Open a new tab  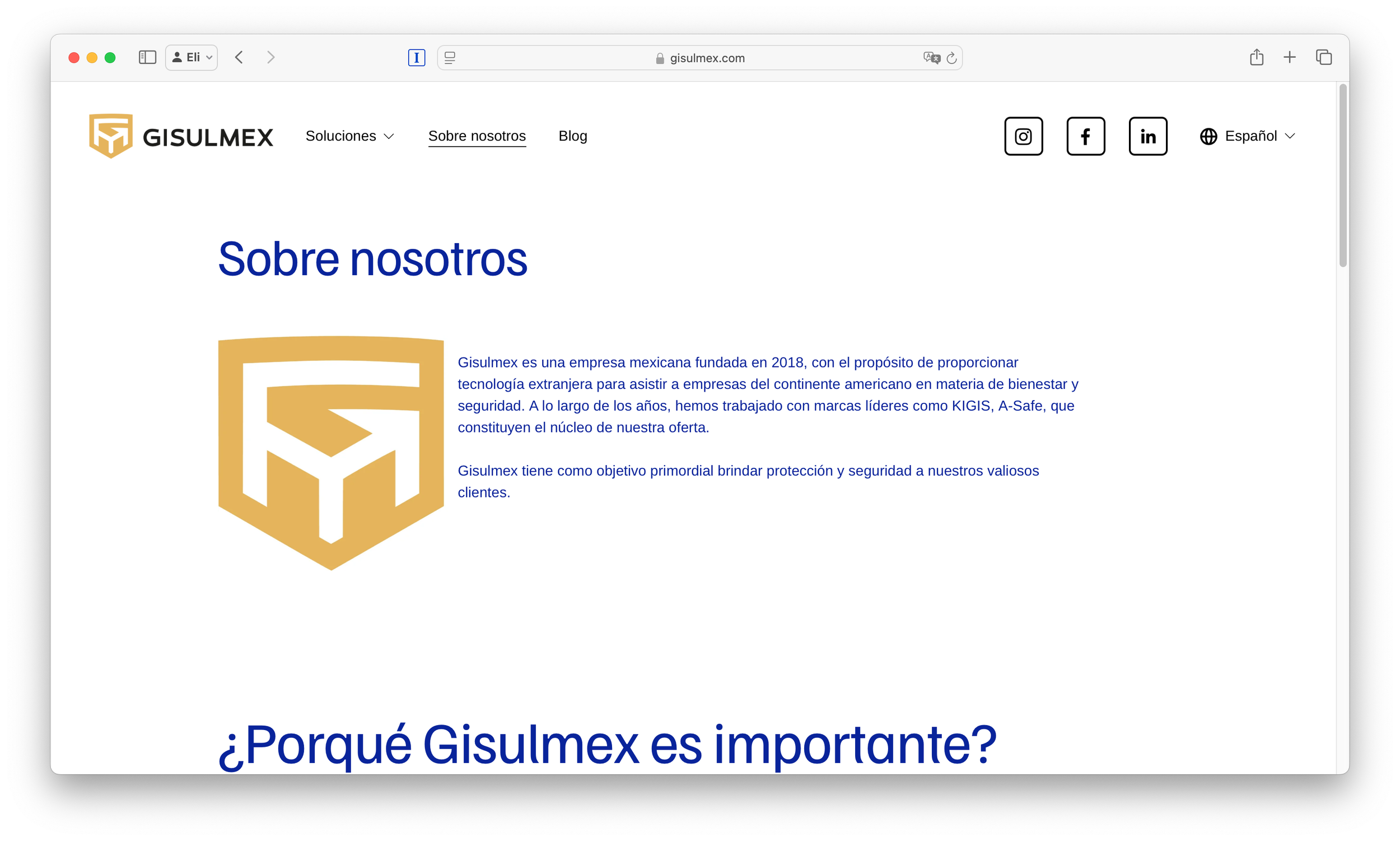[1289, 57]
